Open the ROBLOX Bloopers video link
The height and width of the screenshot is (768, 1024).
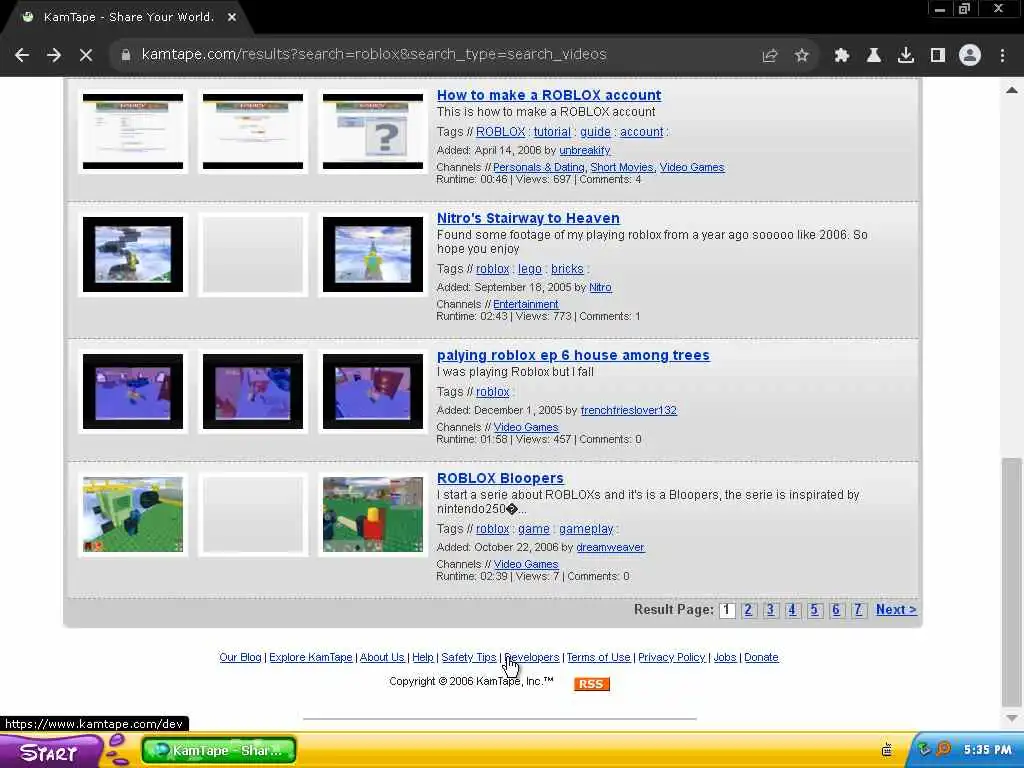point(500,478)
